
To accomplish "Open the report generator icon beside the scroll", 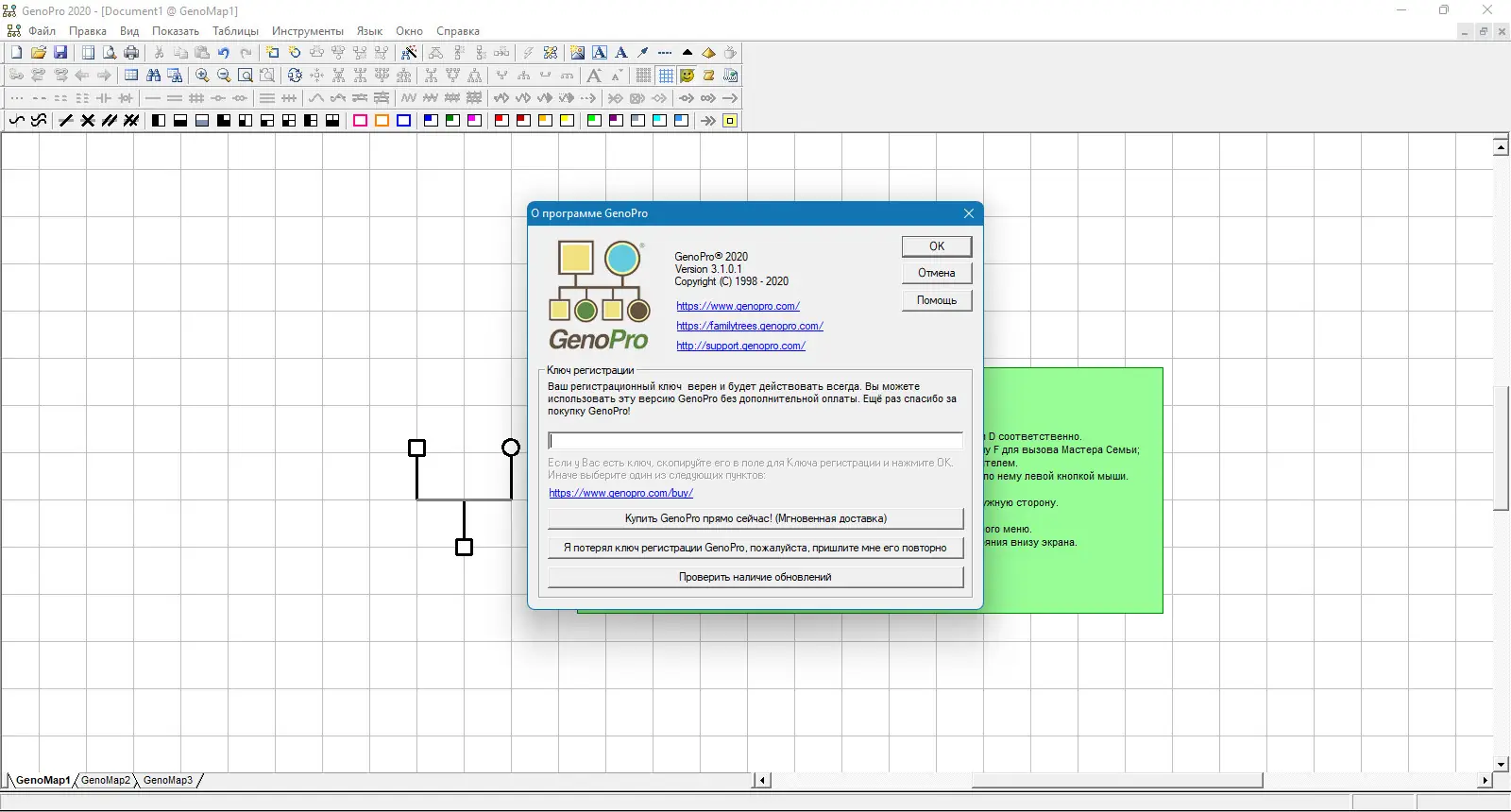I will [x=730, y=76].
